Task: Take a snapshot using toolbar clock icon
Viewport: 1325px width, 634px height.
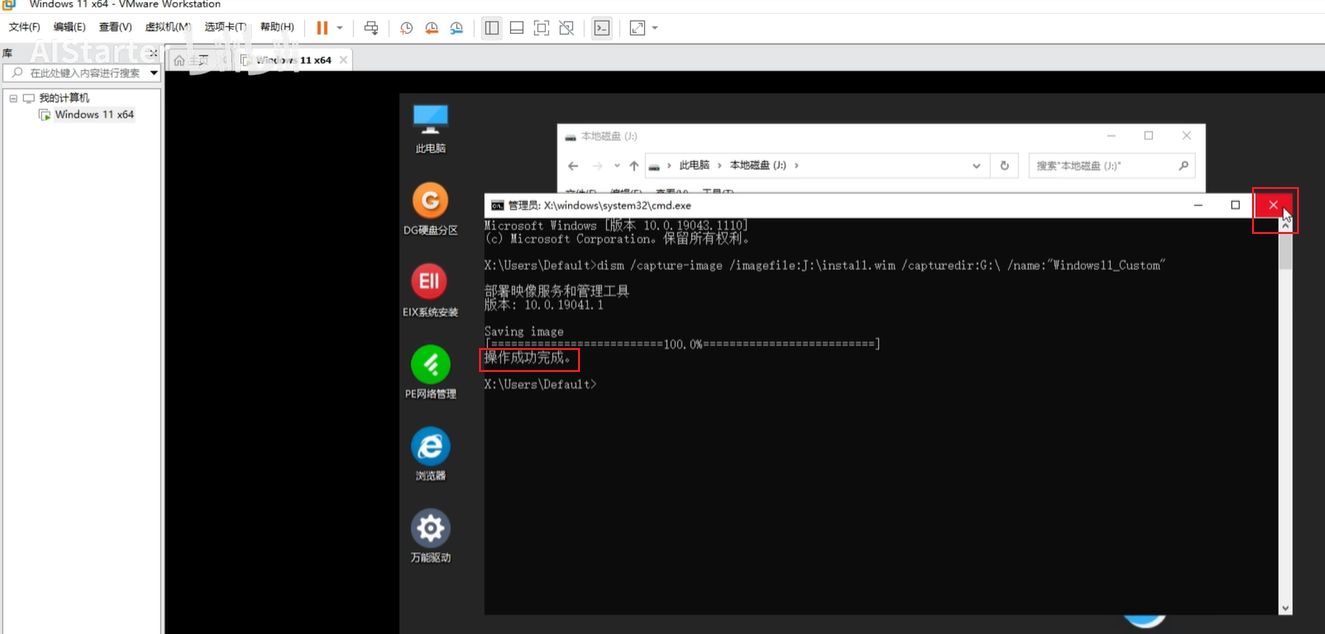Action: pyautogui.click(x=406, y=28)
